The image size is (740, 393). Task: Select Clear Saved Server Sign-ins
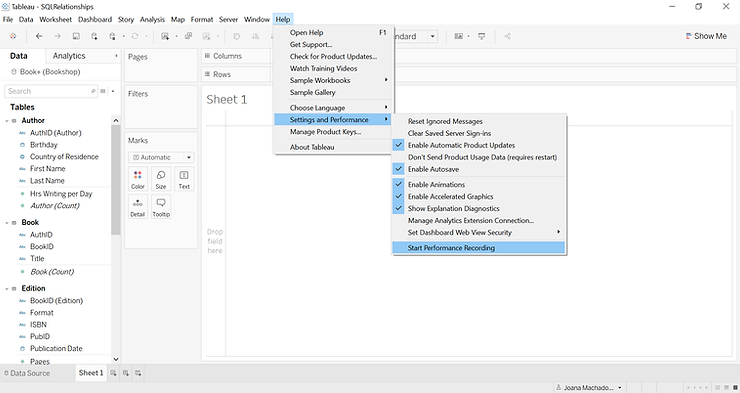coord(479,133)
